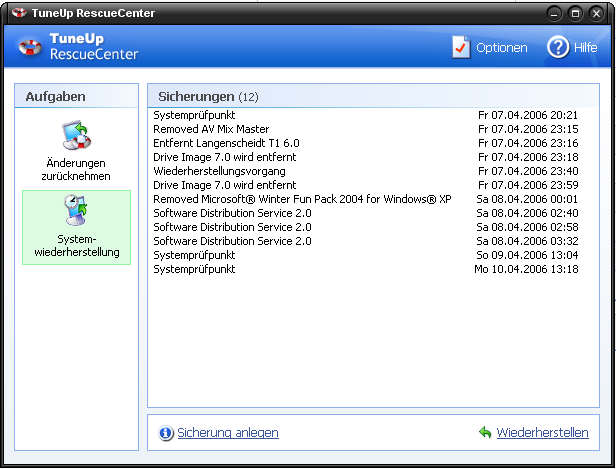This screenshot has height=469, width=616.
Task: Select the Wiederherstellungsvorgang entry
Action: click(365, 171)
